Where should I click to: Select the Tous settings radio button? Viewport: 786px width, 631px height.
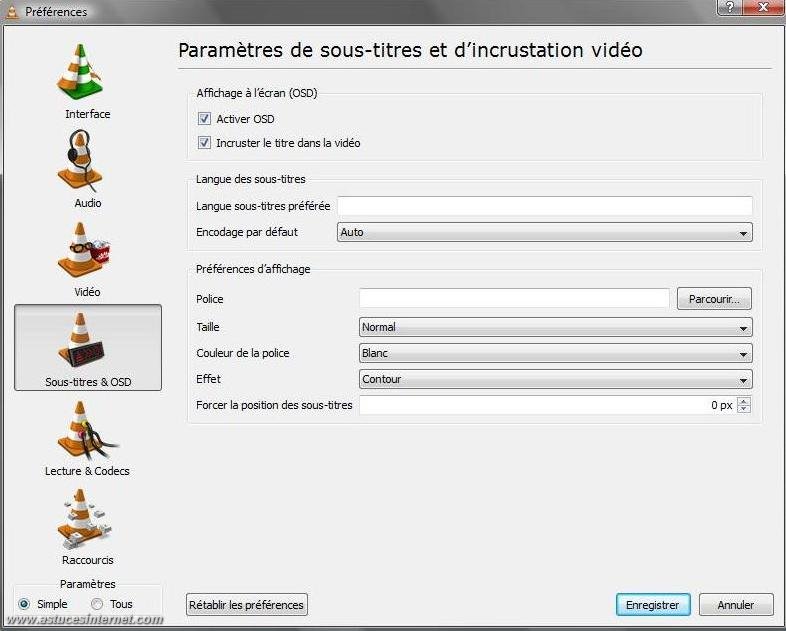(x=97, y=604)
